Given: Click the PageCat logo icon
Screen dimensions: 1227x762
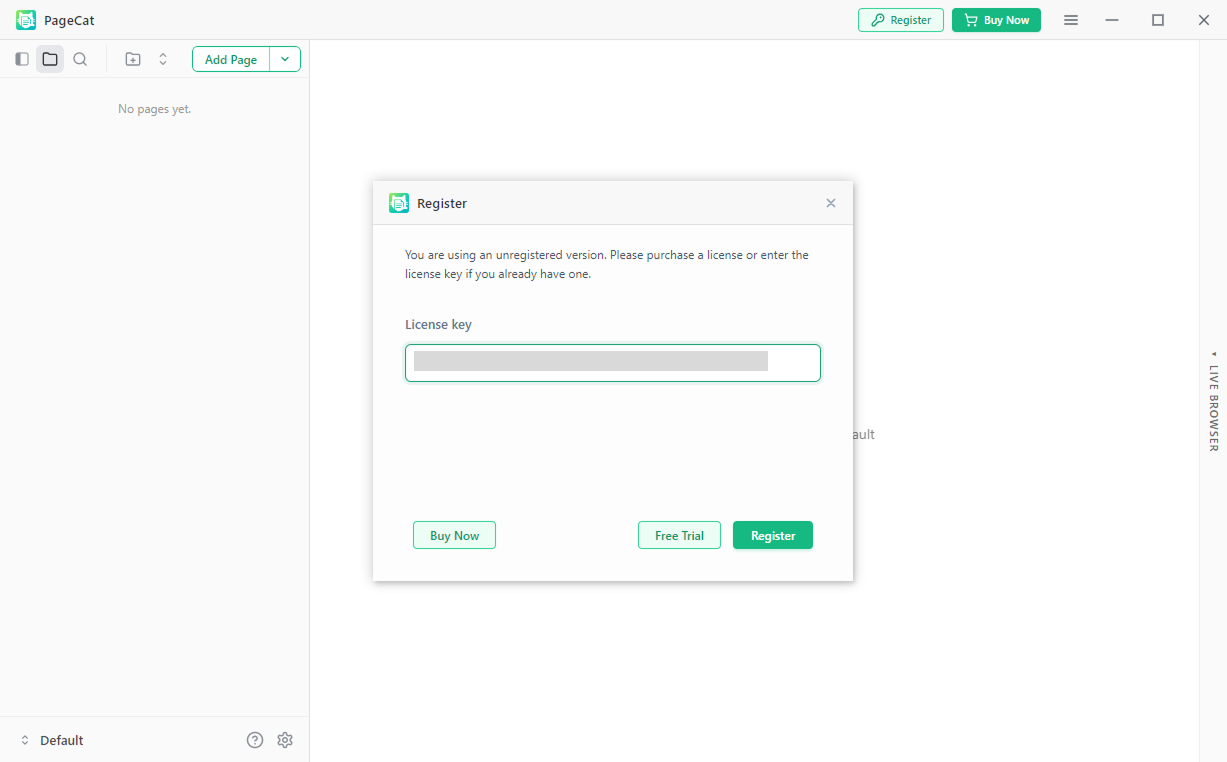Looking at the screenshot, I should 26,20.
